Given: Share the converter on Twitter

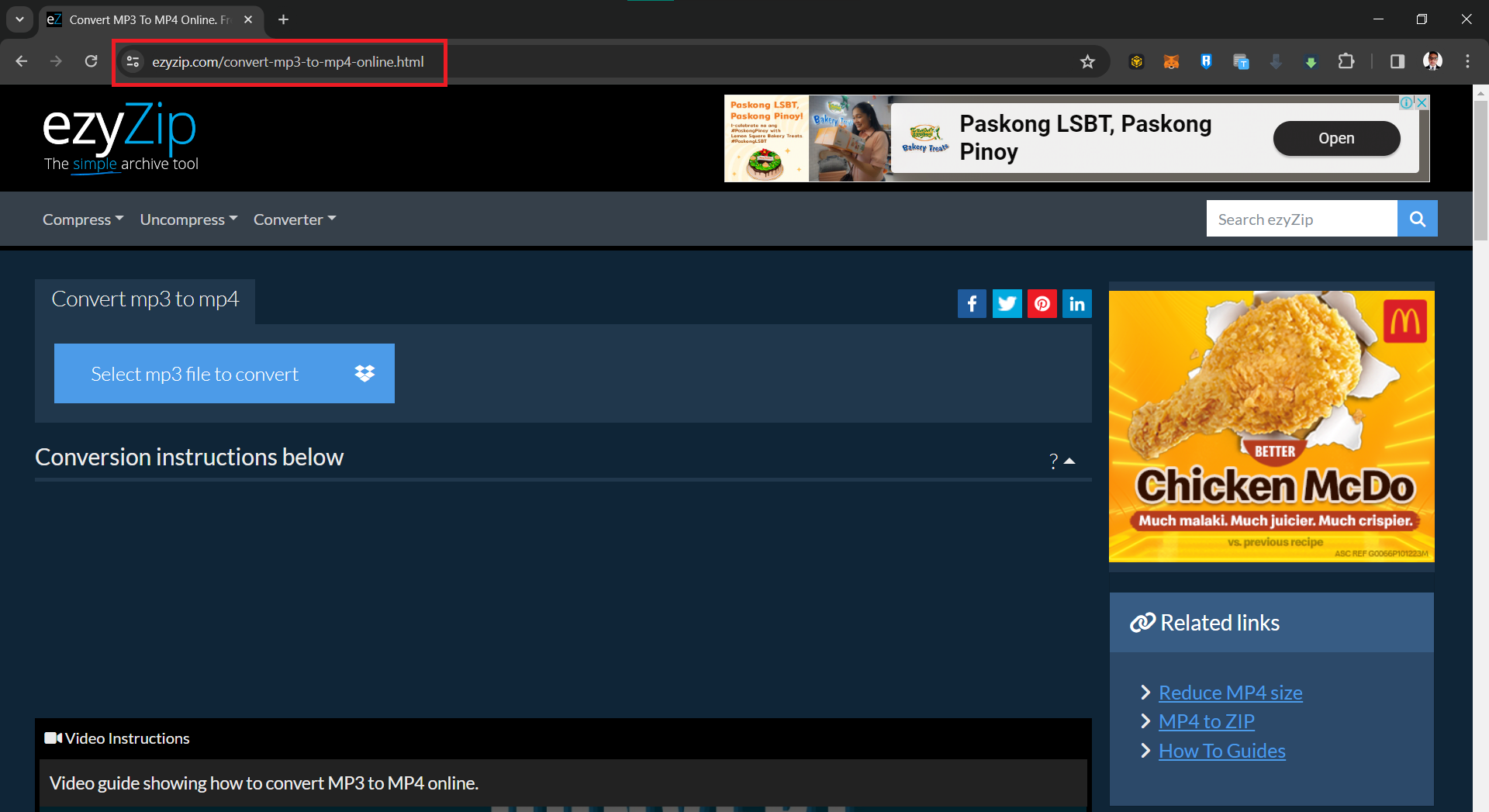Looking at the screenshot, I should click(1007, 303).
